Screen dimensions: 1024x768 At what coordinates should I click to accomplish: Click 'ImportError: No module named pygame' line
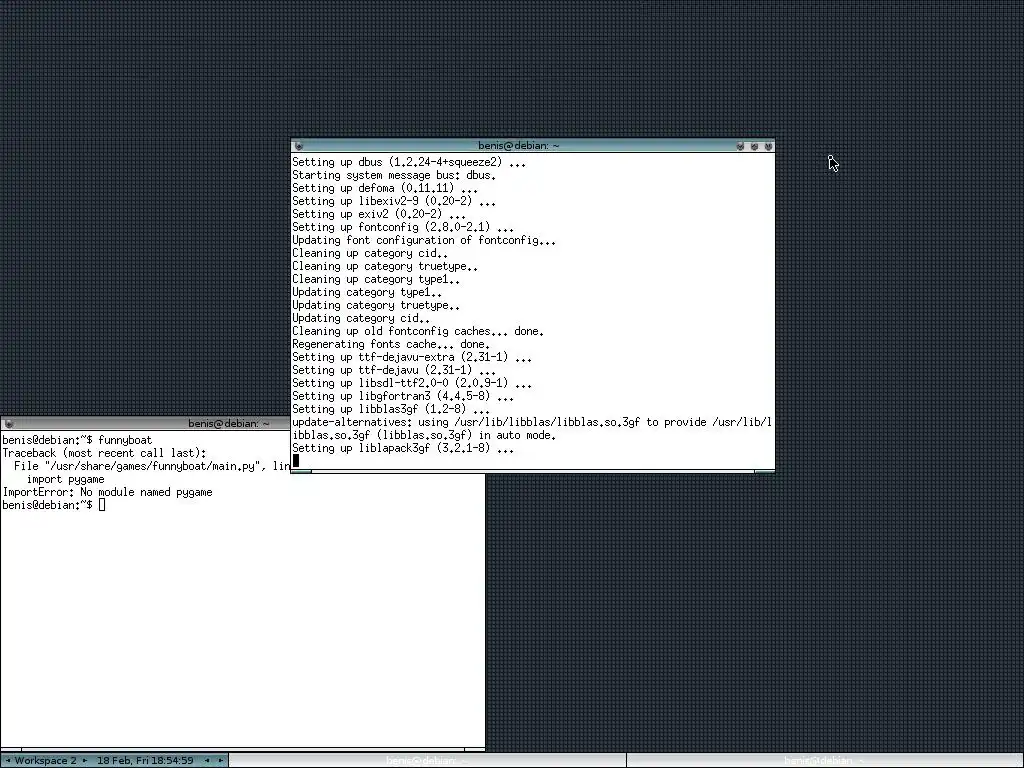coord(108,492)
